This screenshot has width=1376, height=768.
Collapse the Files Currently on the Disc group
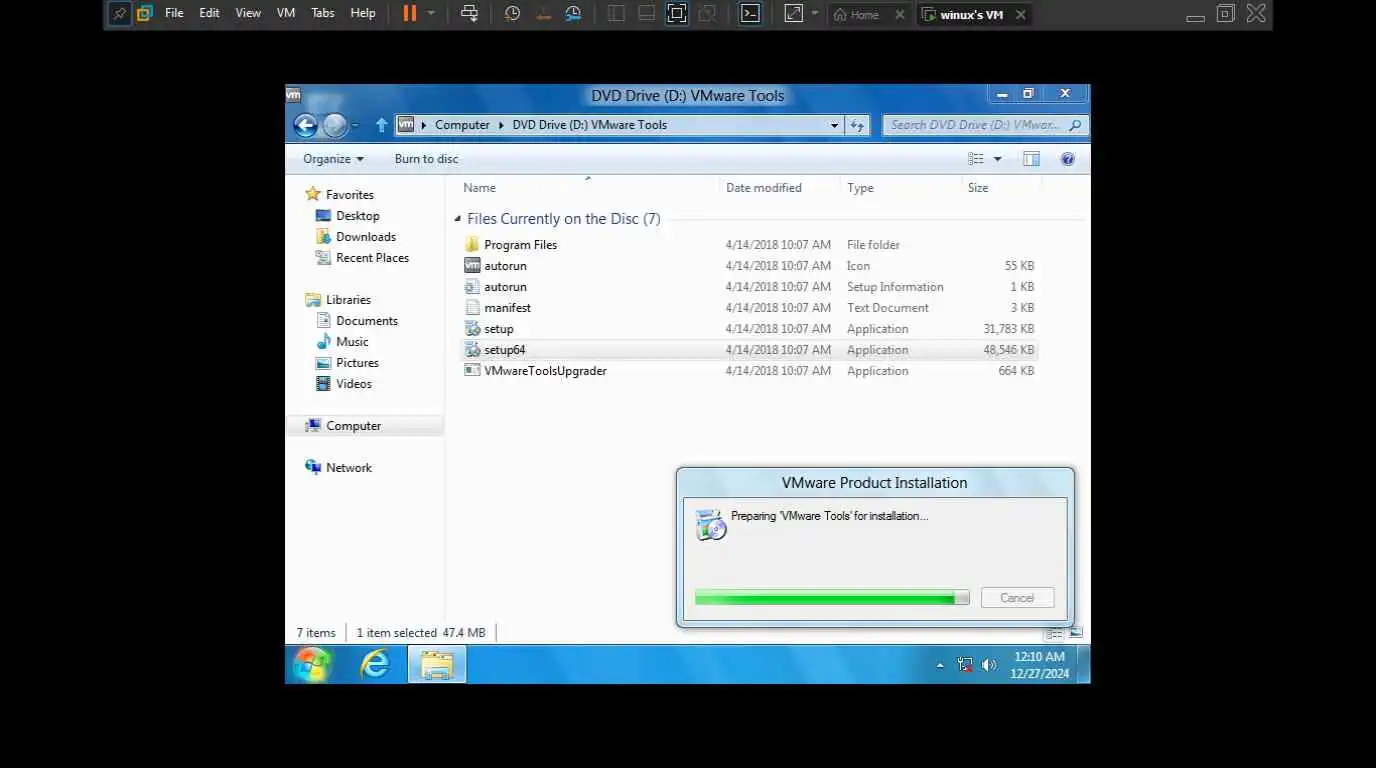pos(458,219)
